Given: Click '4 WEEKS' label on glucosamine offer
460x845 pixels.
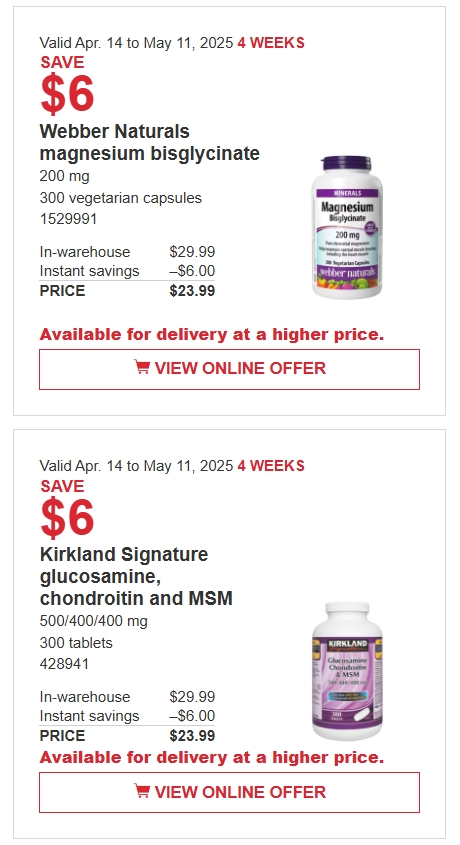Looking at the screenshot, I should [x=271, y=466].
